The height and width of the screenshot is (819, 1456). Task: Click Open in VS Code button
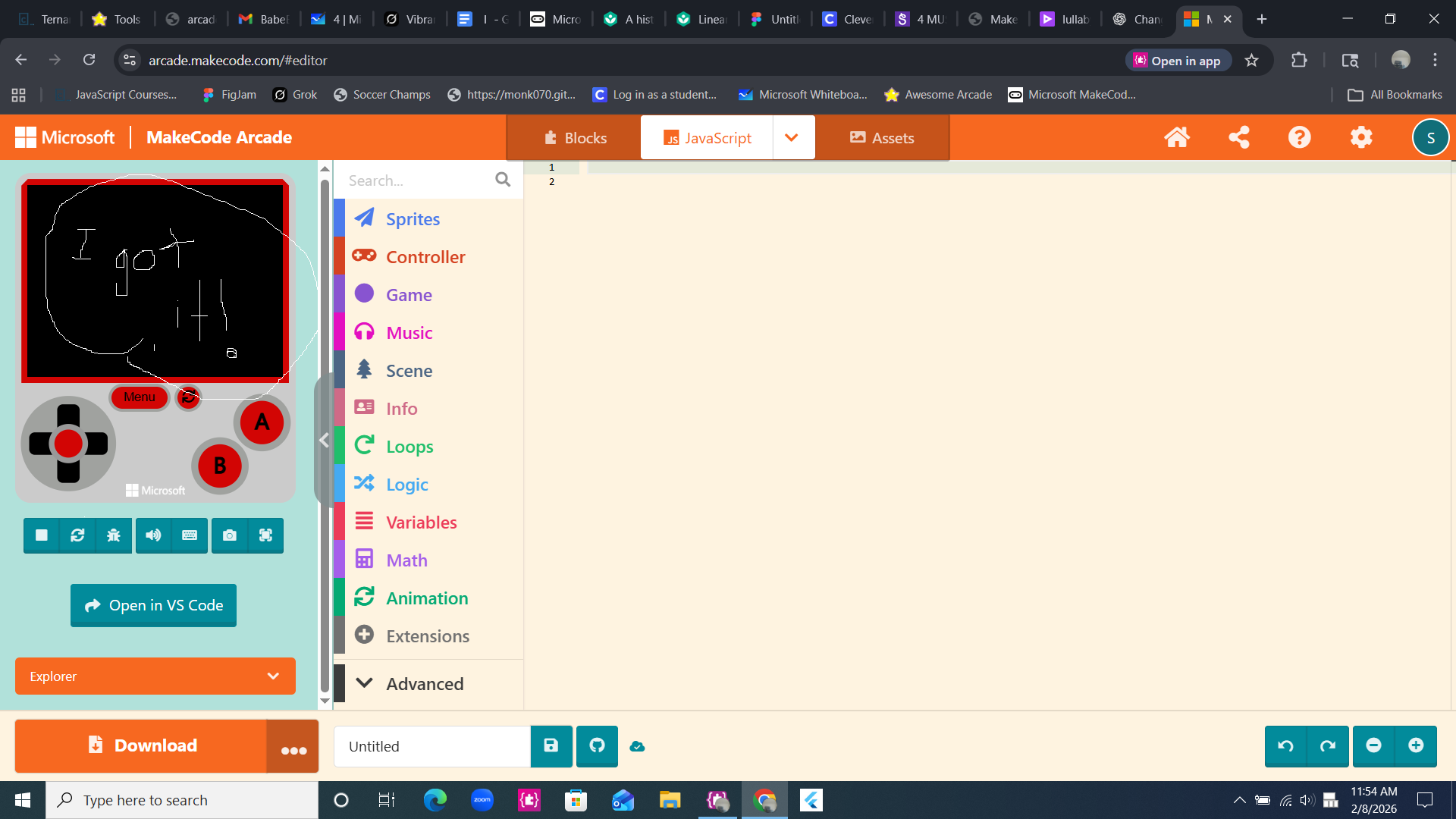153,605
